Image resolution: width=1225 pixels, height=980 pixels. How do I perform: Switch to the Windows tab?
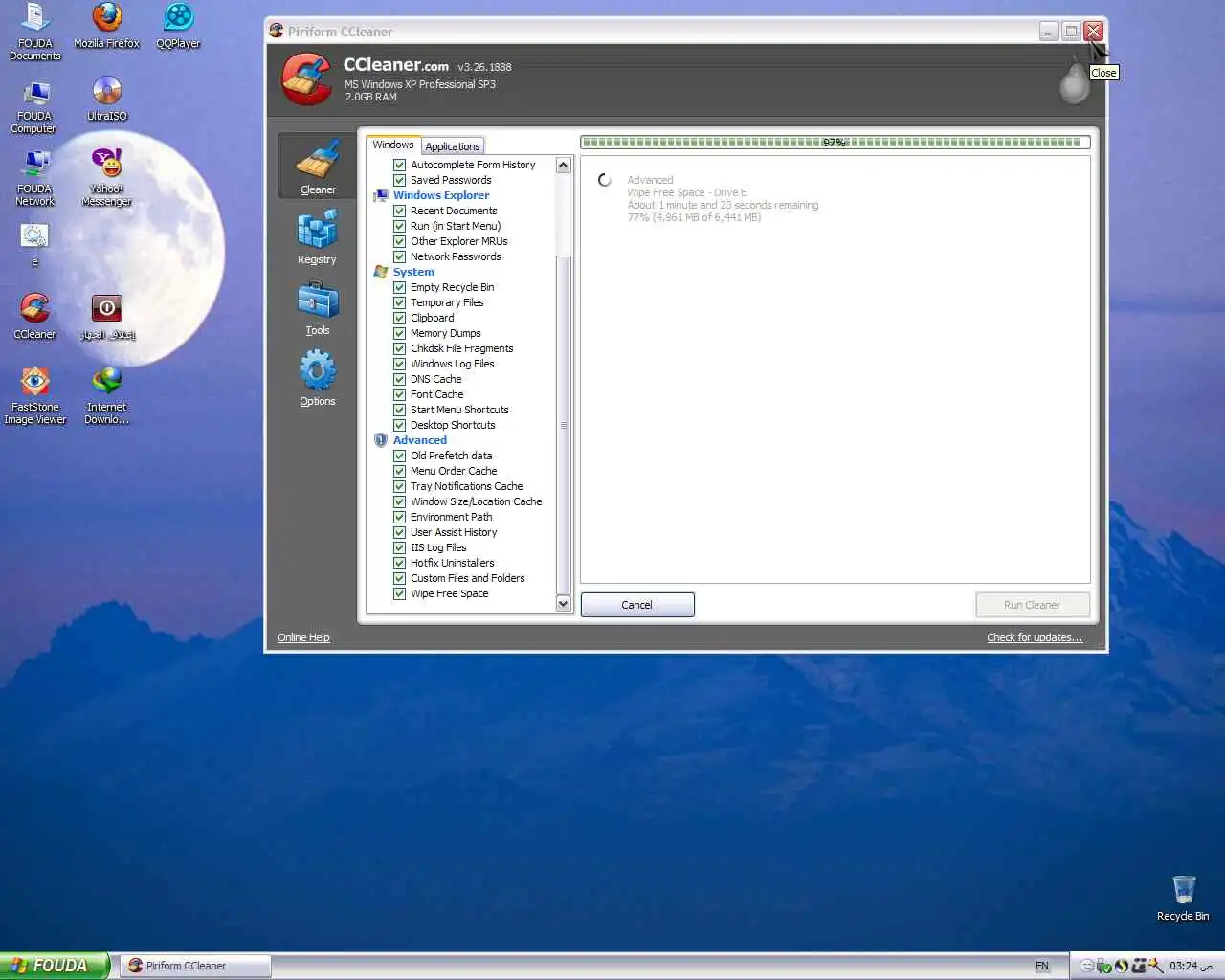click(393, 145)
